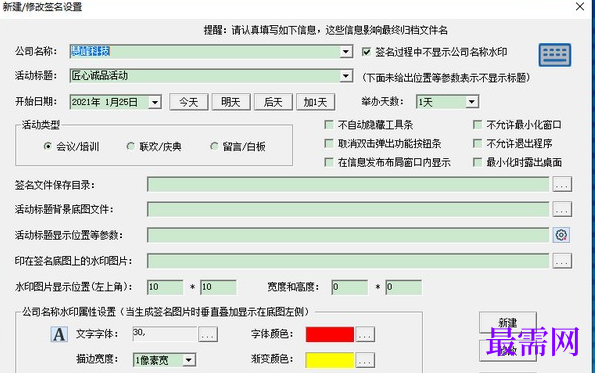Viewport: 598px width, 373px height.
Task: Browse for 活动标题背景底图文件
Action: (x=562, y=209)
